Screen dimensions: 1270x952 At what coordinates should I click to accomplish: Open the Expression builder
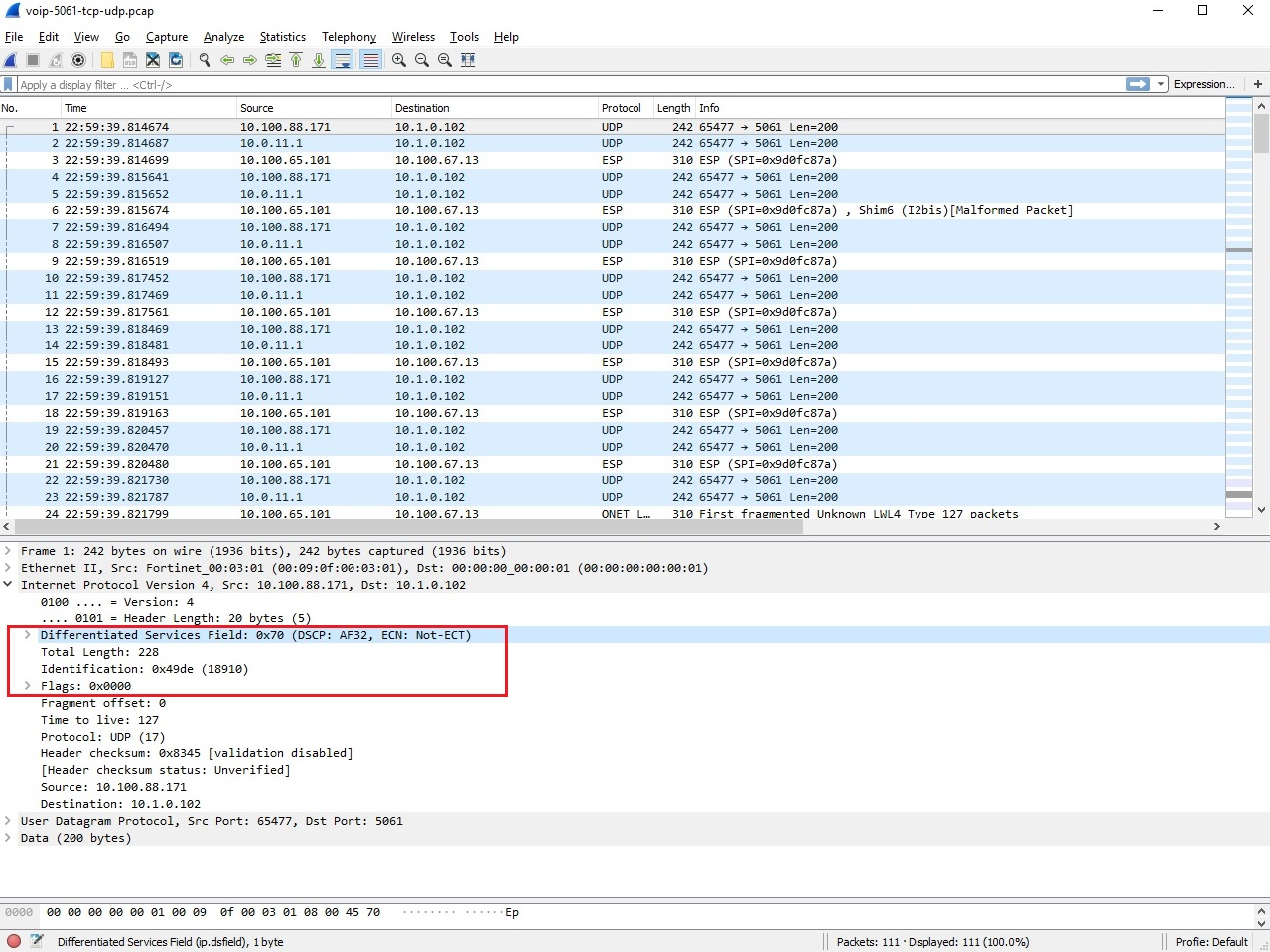point(1202,84)
